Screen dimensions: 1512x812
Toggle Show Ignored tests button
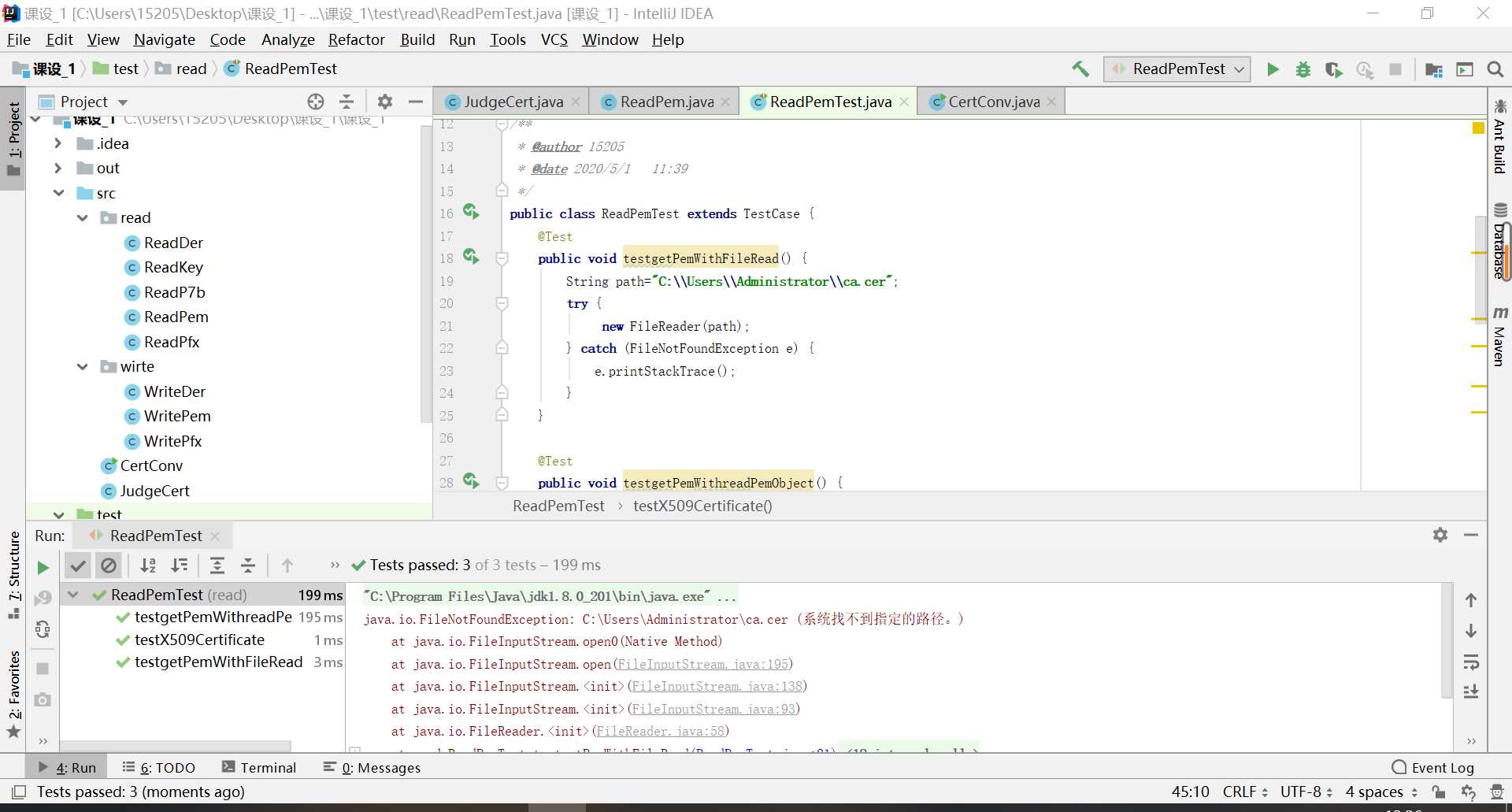tap(109, 565)
